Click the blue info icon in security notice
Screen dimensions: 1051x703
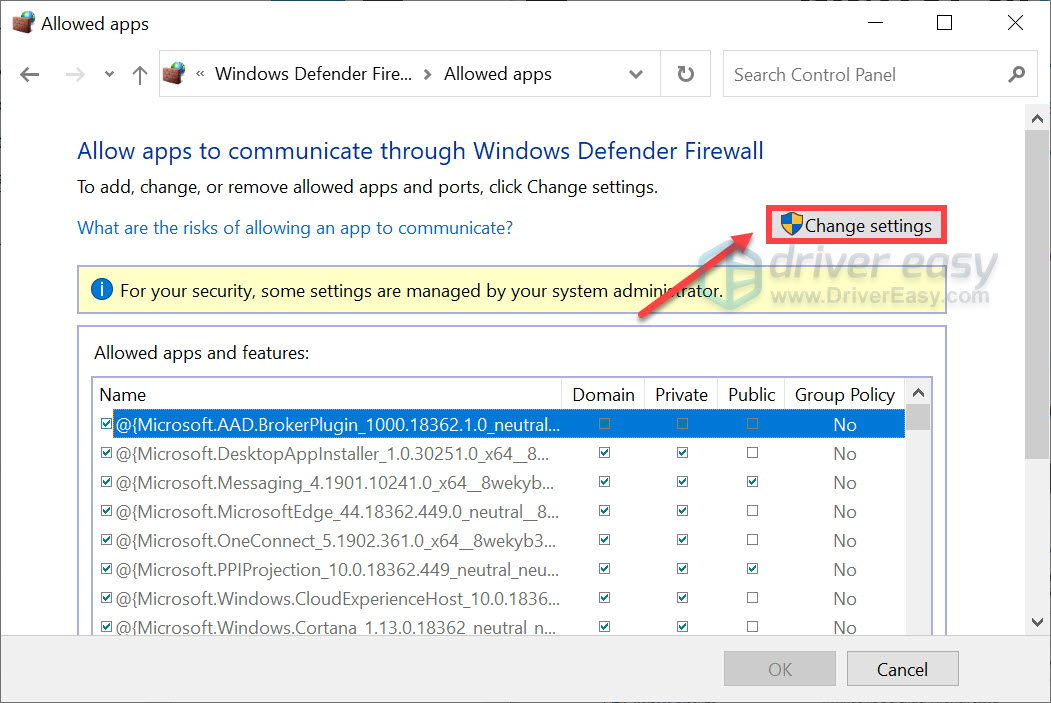coord(102,290)
